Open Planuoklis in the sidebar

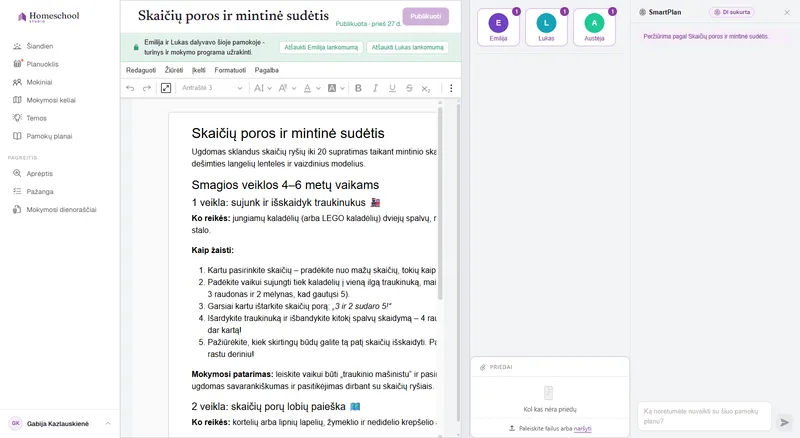point(42,64)
